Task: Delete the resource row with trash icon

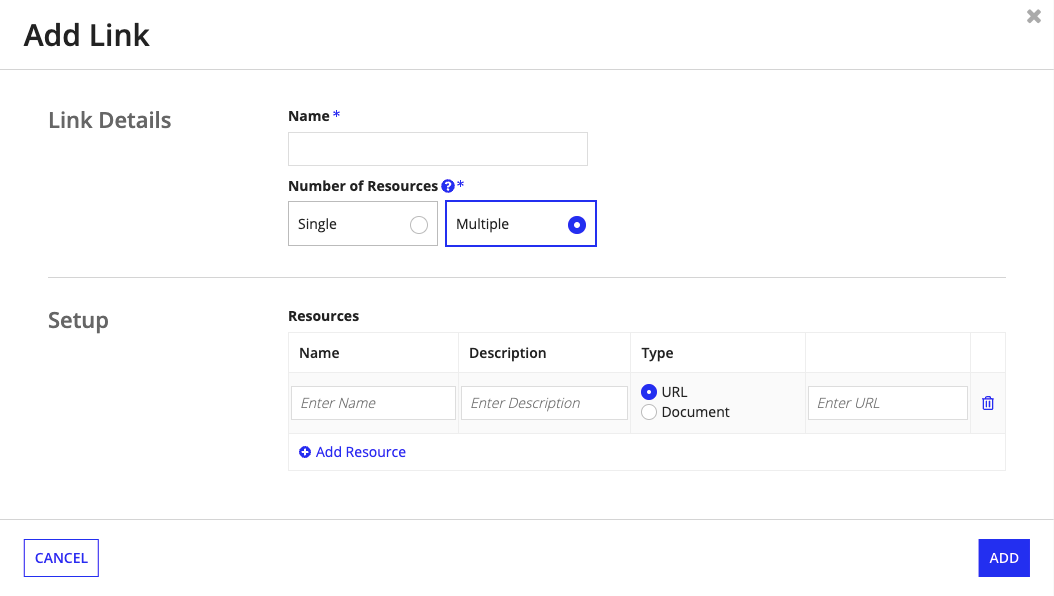Action: point(987,403)
